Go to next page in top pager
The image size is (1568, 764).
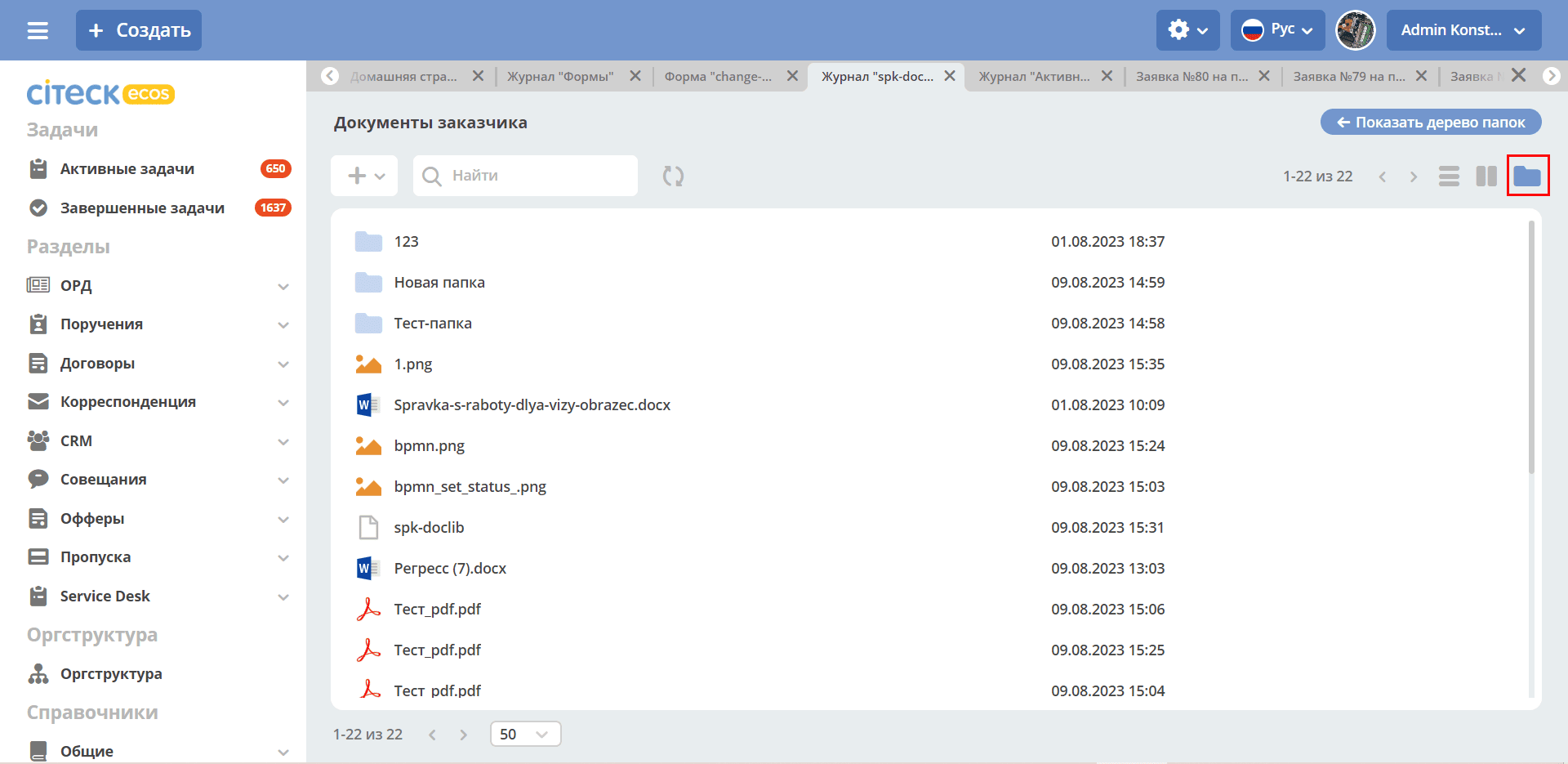(1414, 176)
